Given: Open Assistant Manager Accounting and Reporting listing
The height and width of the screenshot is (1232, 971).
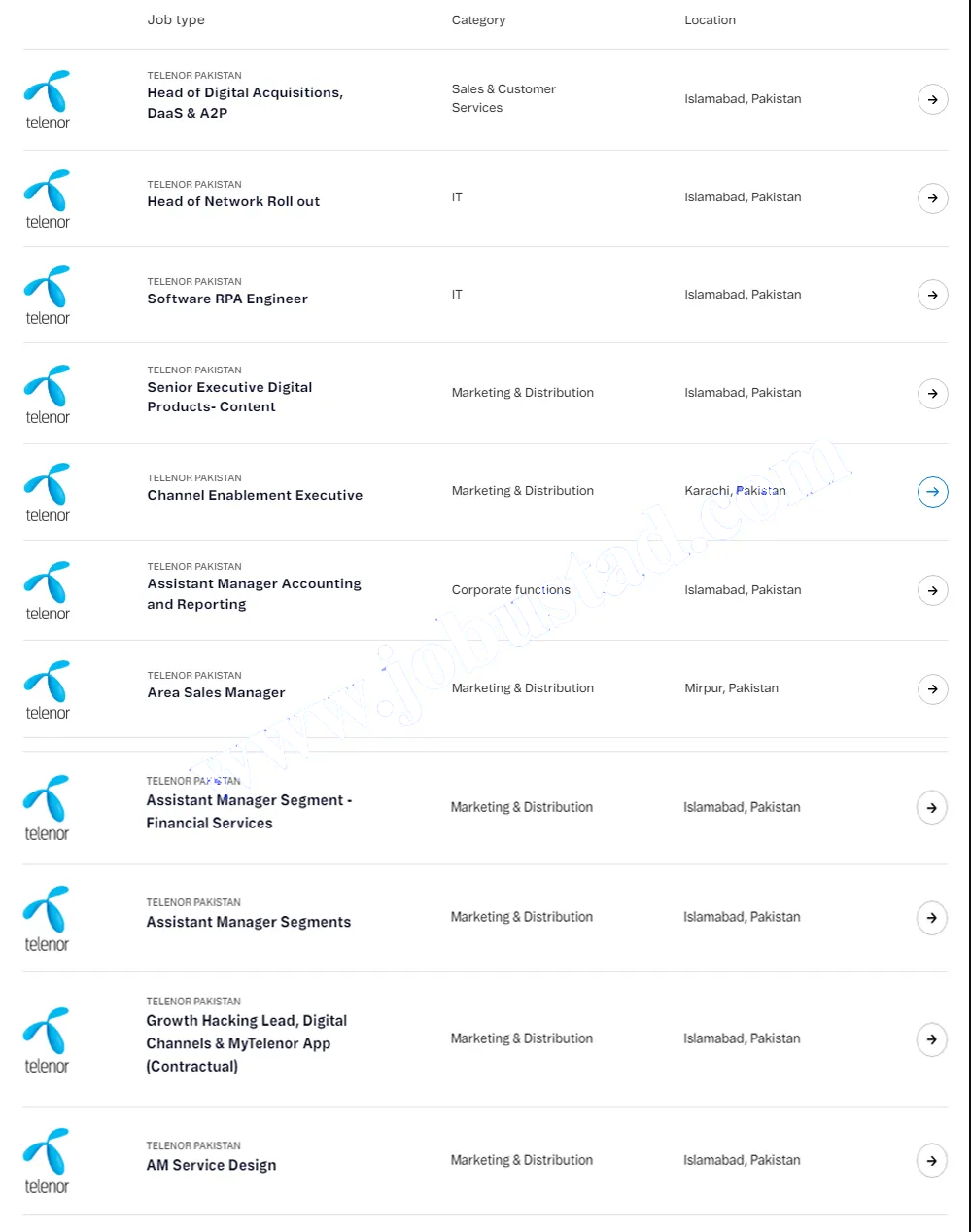Looking at the screenshot, I should [254, 593].
